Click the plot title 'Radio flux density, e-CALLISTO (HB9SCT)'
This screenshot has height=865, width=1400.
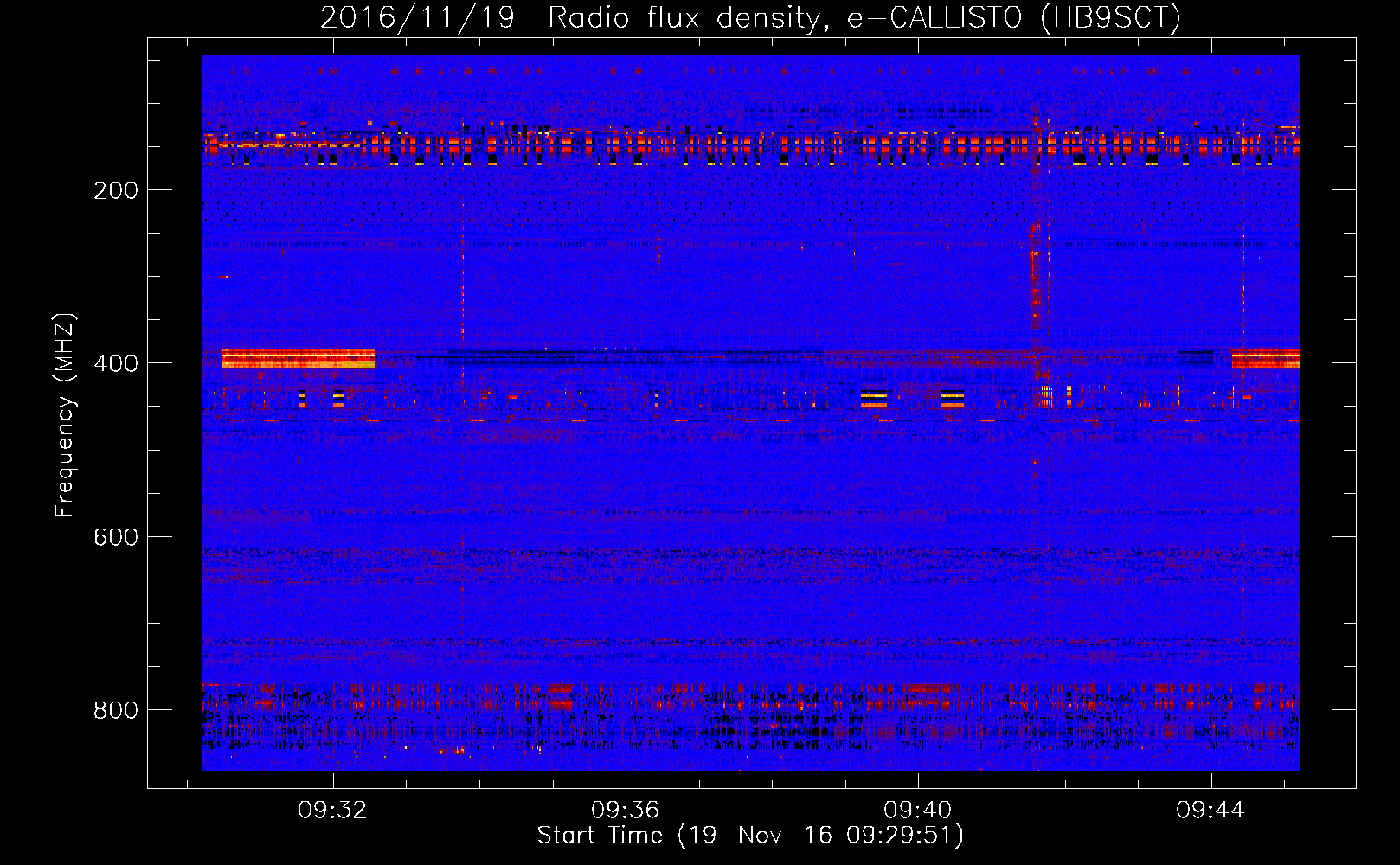coord(864,18)
